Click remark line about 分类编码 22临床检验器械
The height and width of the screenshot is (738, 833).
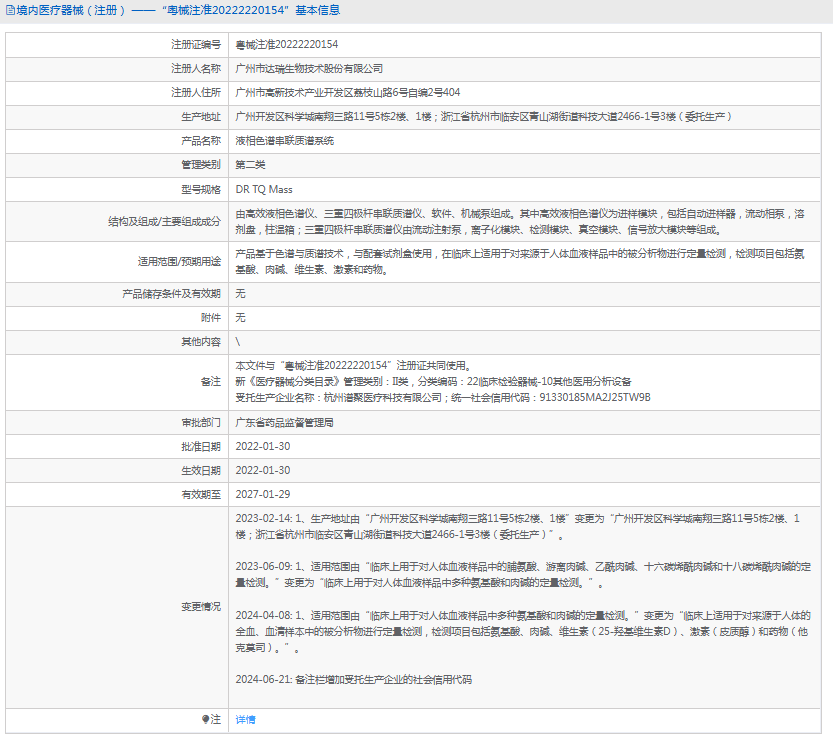[434, 381]
